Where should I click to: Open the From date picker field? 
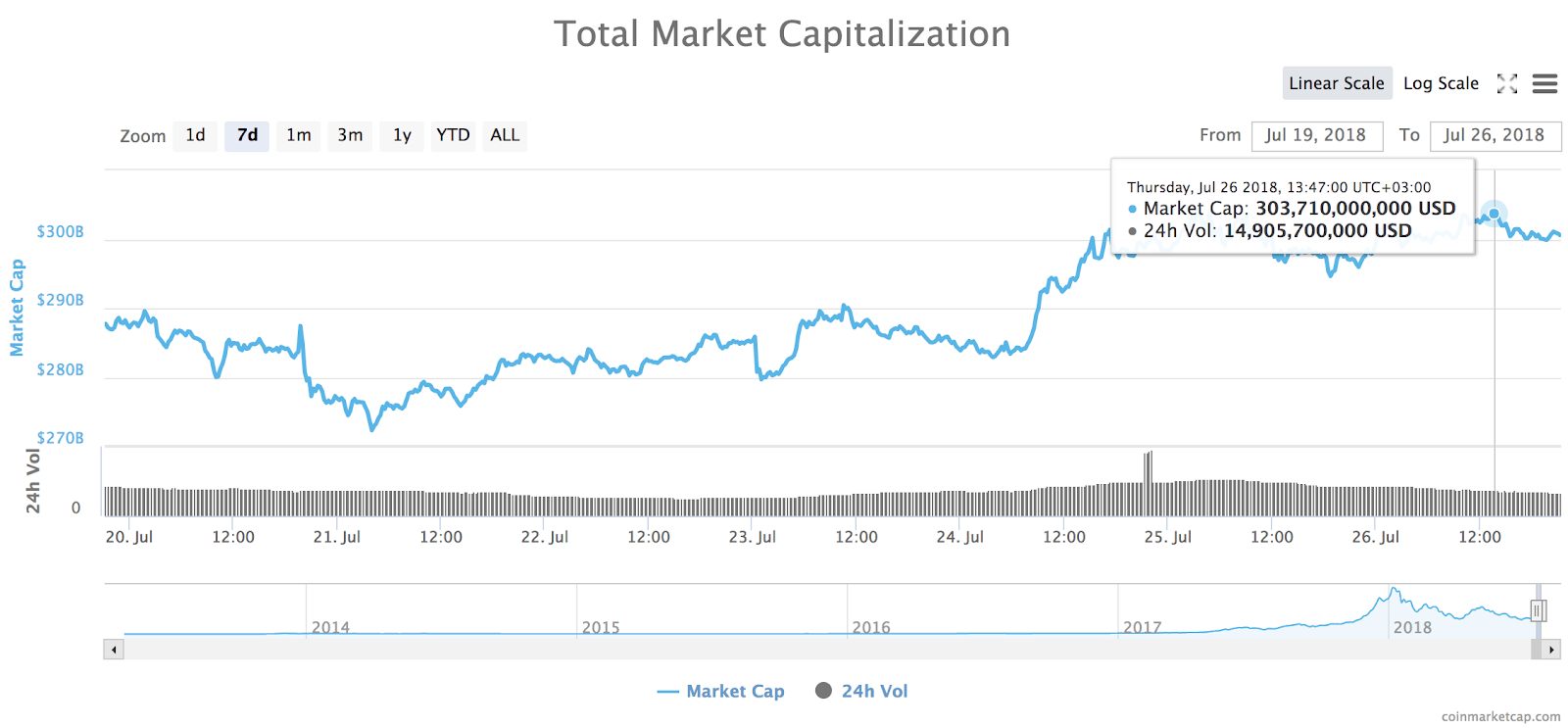click(1317, 135)
